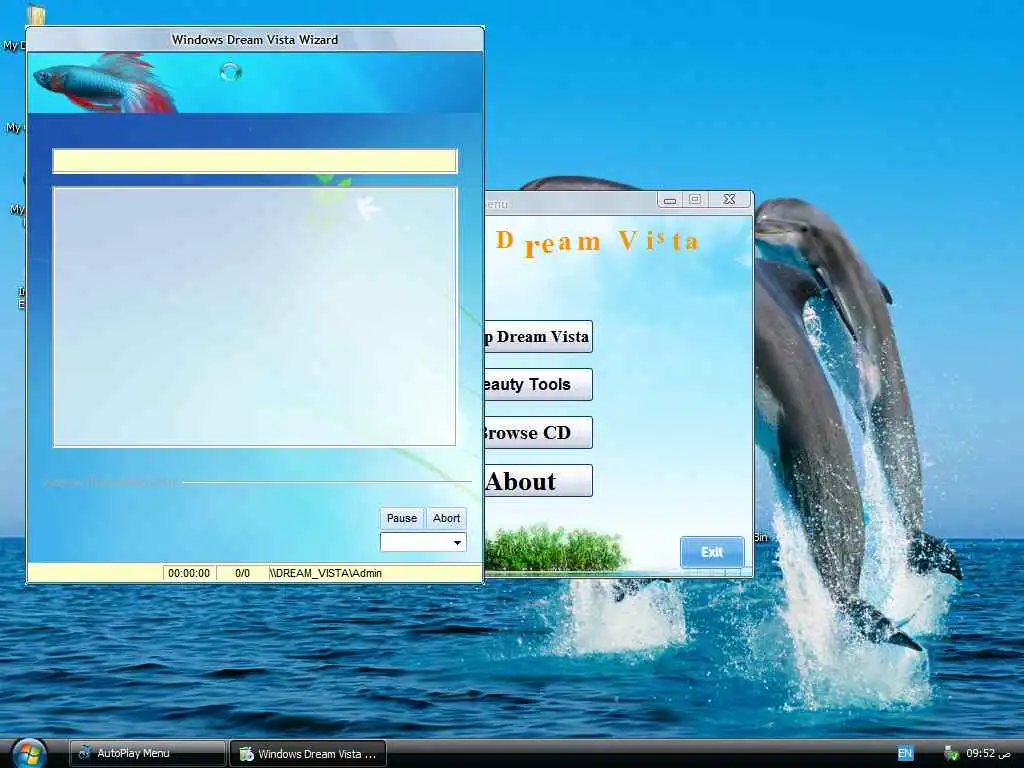This screenshot has height=768, width=1024.
Task: Click the \\DREAM_VISTA\Admin status text
Action: tap(325, 573)
